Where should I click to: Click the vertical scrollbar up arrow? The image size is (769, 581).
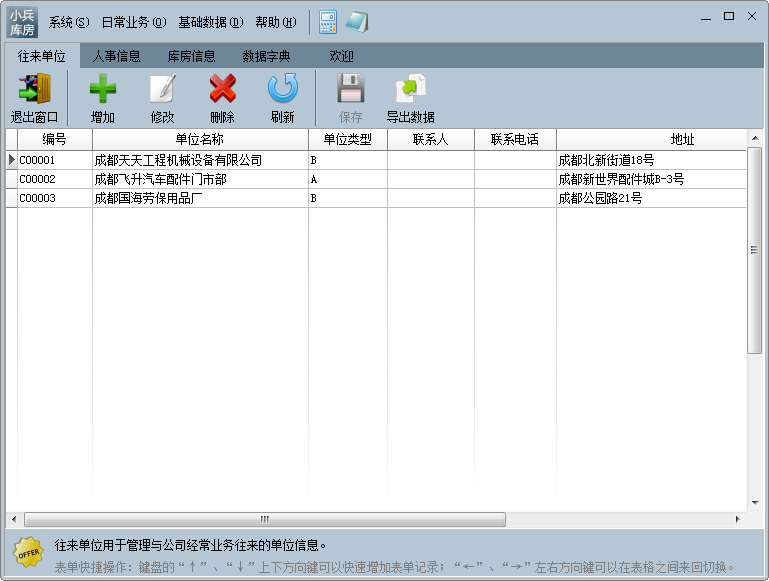755,138
